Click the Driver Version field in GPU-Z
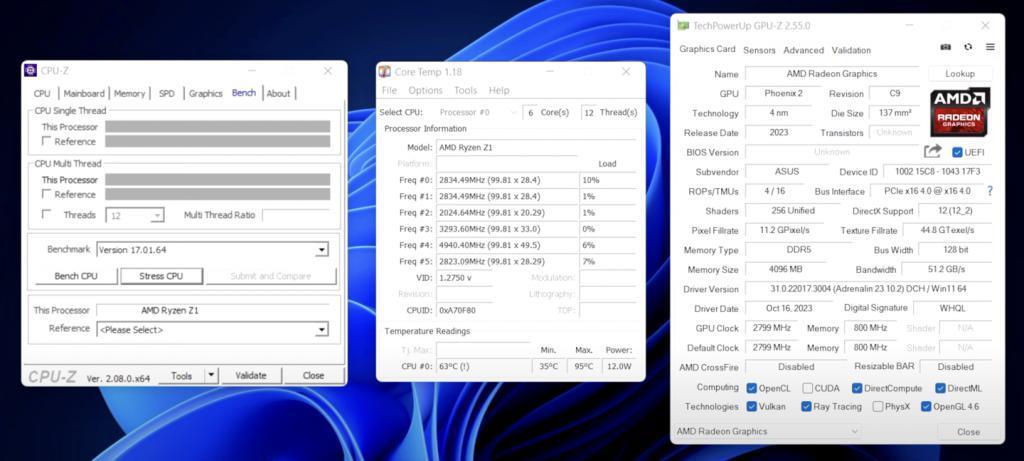Image resolution: width=1024 pixels, height=461 pixels. pos(868,289)
